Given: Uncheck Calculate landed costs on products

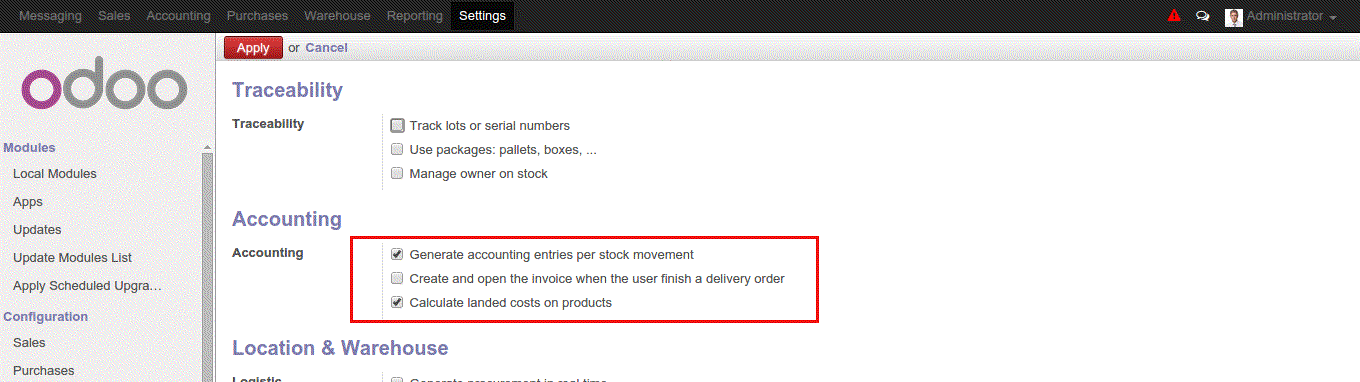Looking at the screenshot, I should tap(397, 303).
